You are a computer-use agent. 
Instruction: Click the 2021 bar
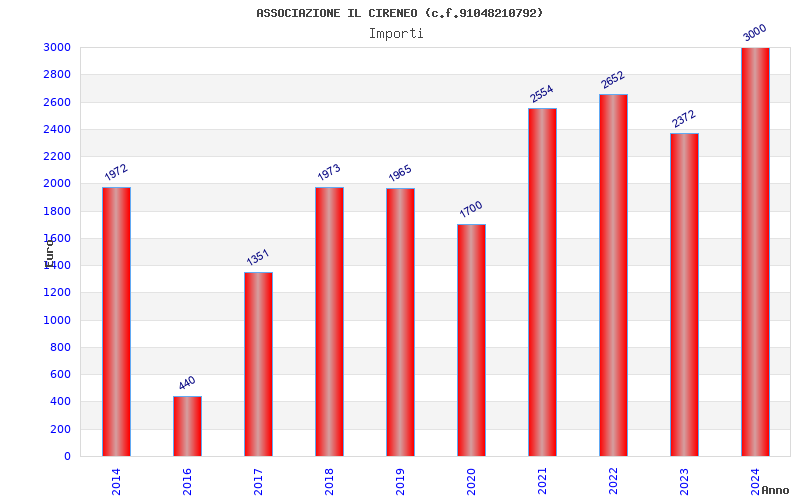click(x=542, y=282)
